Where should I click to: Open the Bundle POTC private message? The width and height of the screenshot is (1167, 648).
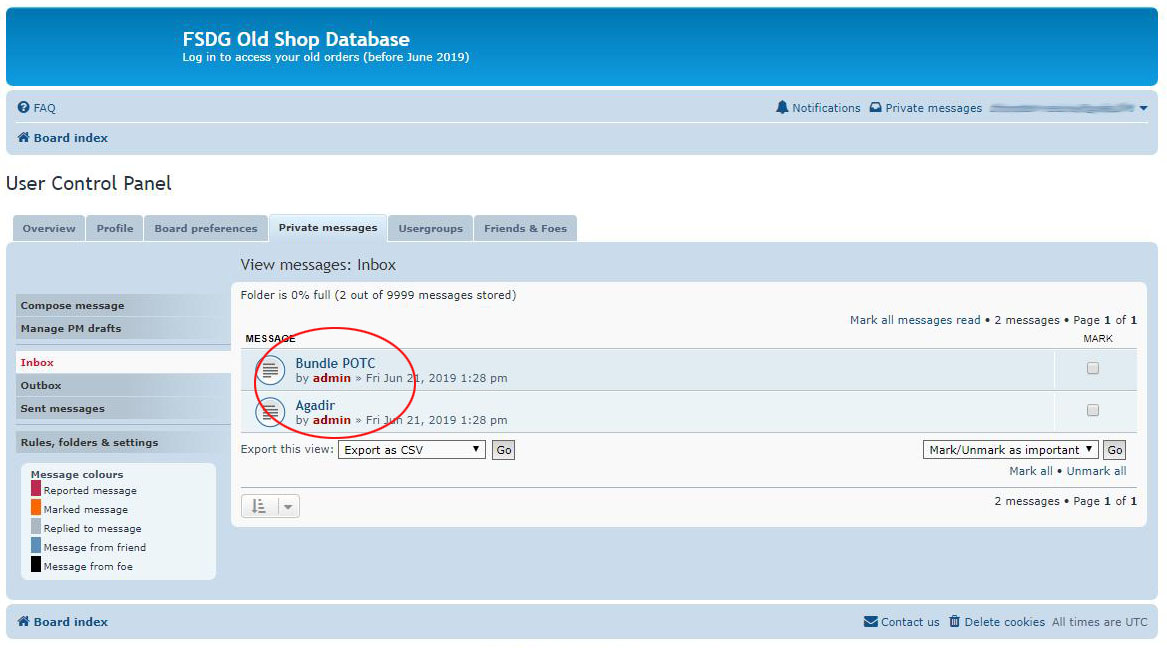(337, 363)
